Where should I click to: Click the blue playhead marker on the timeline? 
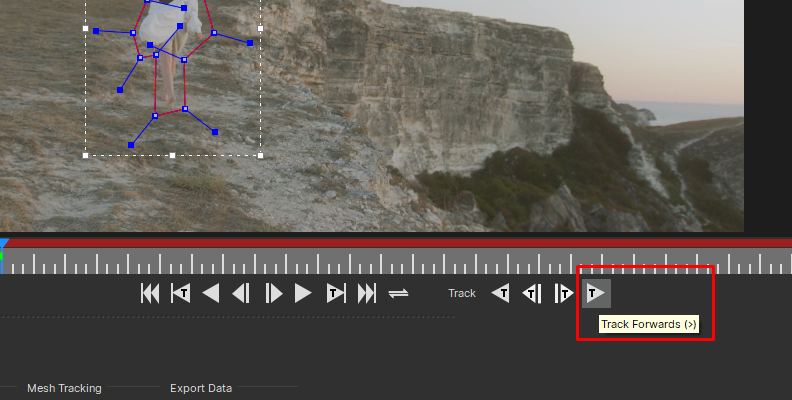[4, 244]
